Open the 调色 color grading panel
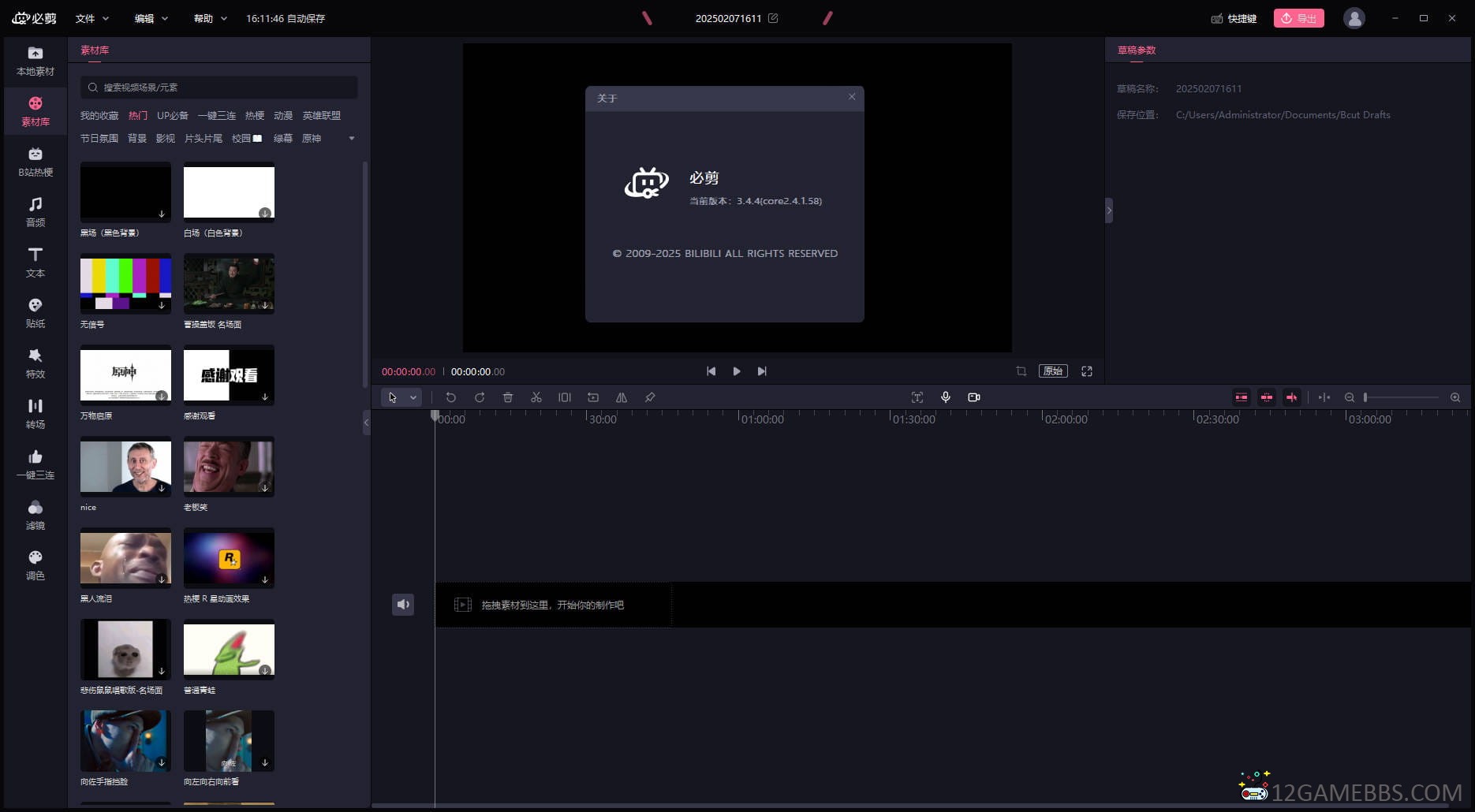Viewport: 1475px width, 812px height. coord(35,566)
